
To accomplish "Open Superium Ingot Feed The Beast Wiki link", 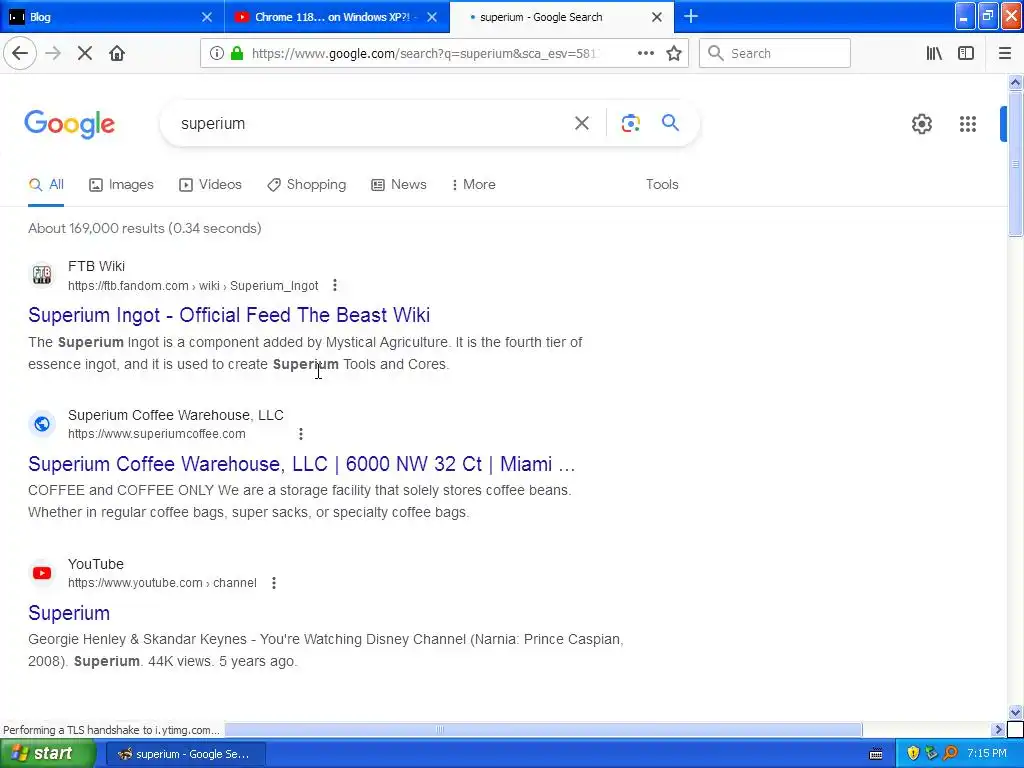I will [229, 315].
